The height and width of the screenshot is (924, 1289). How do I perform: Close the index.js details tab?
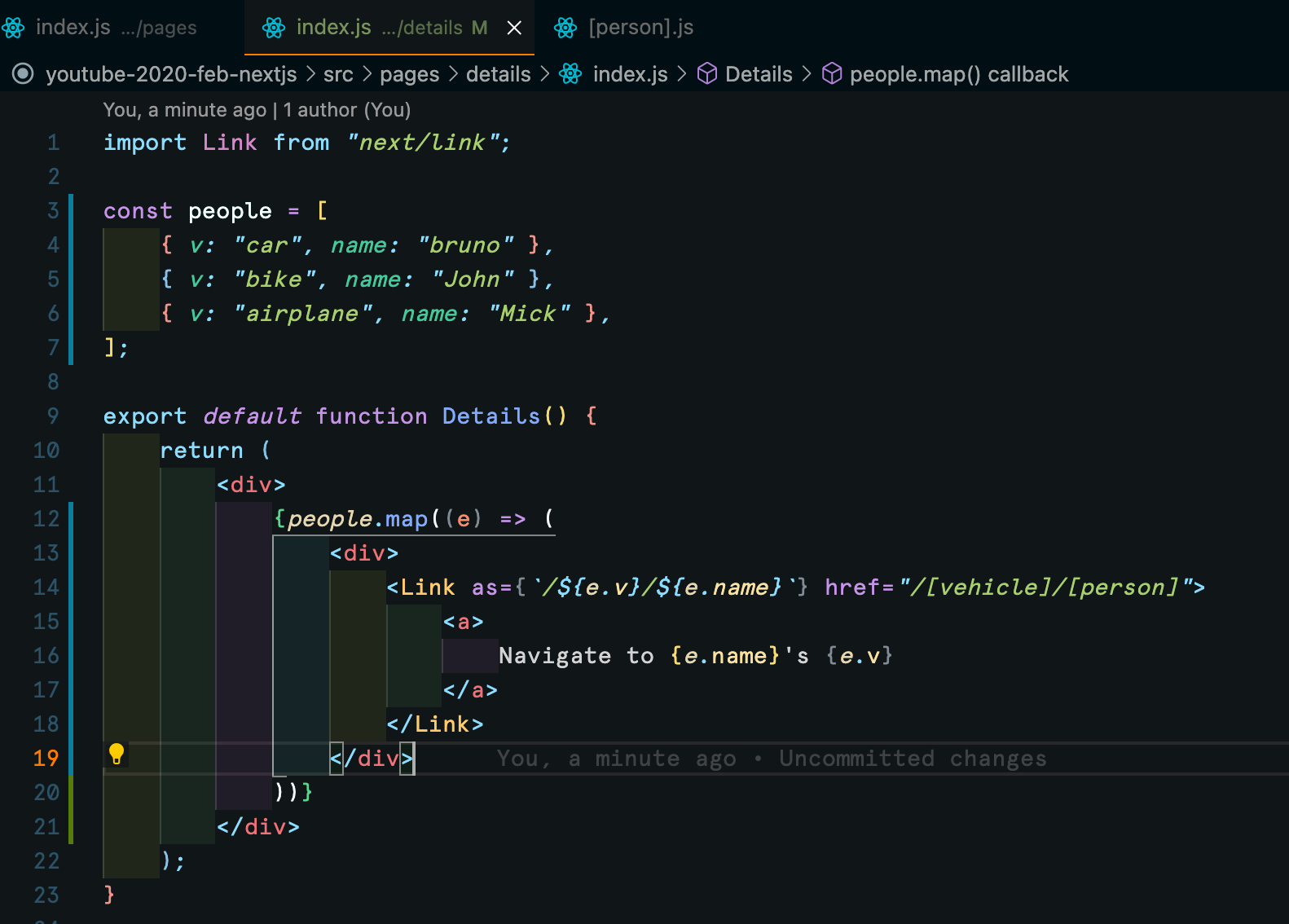coord(514,28)
